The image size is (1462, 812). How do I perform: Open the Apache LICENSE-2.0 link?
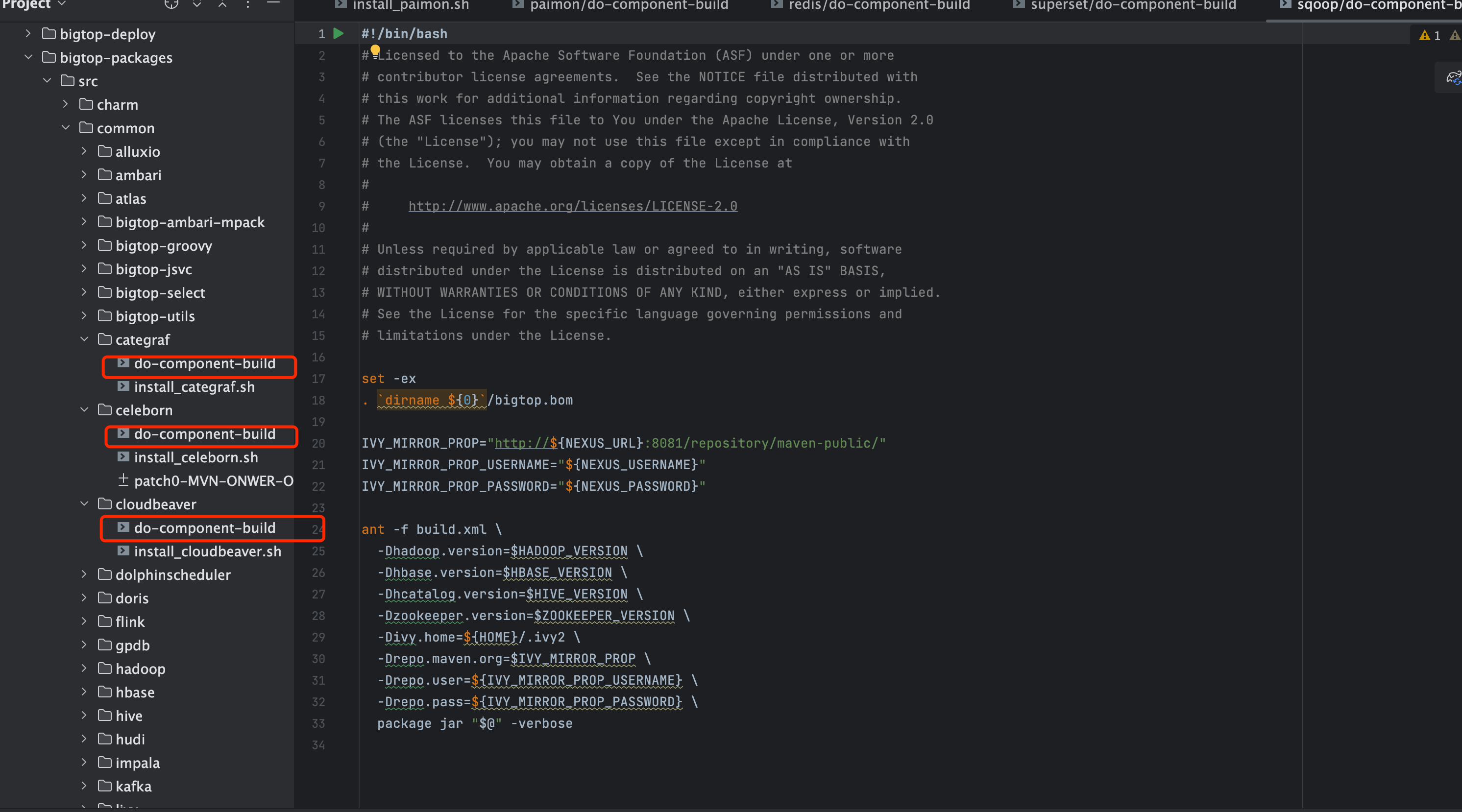(573, 206)
